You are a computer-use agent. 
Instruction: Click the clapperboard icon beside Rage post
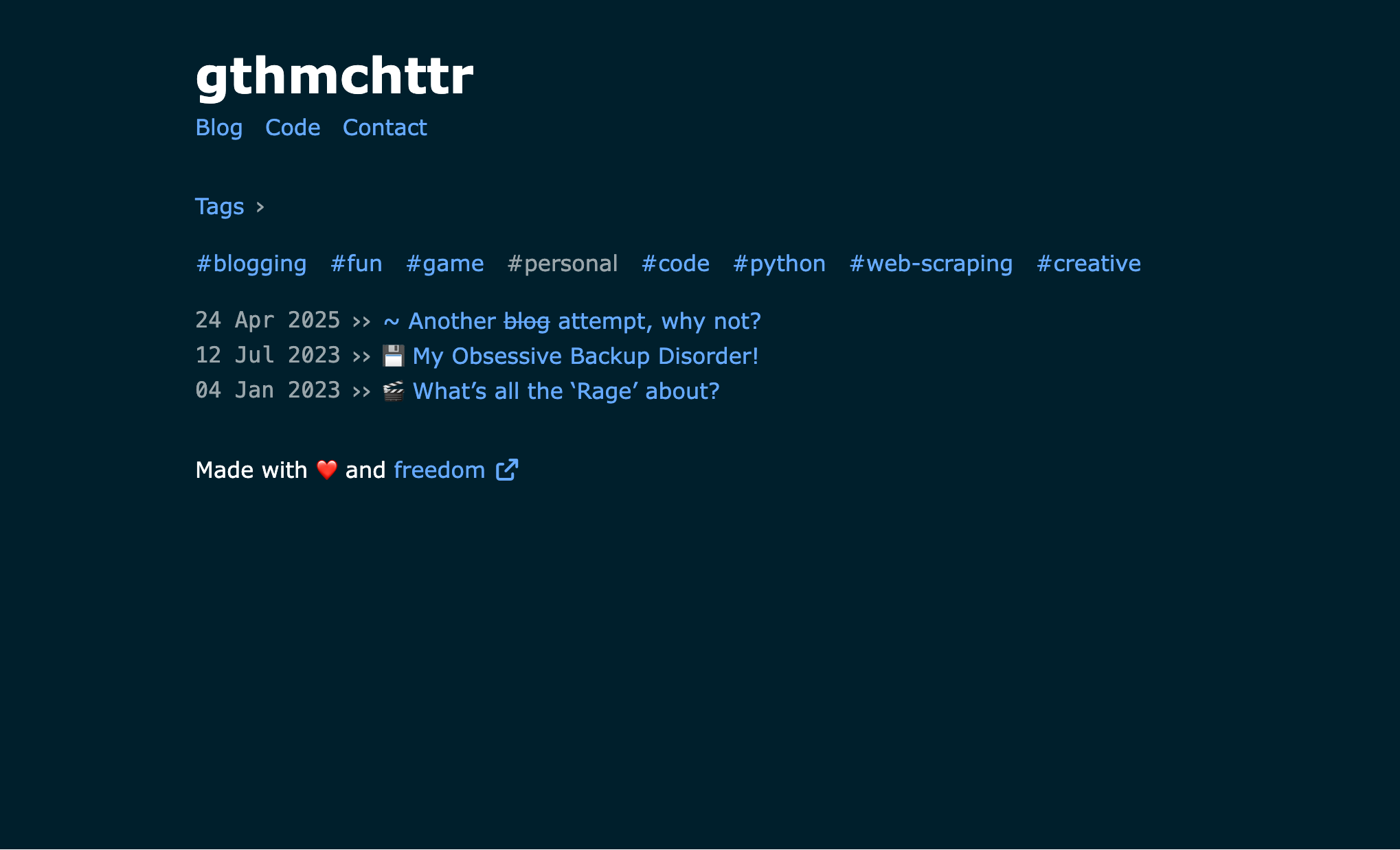(x=394, y=391)
